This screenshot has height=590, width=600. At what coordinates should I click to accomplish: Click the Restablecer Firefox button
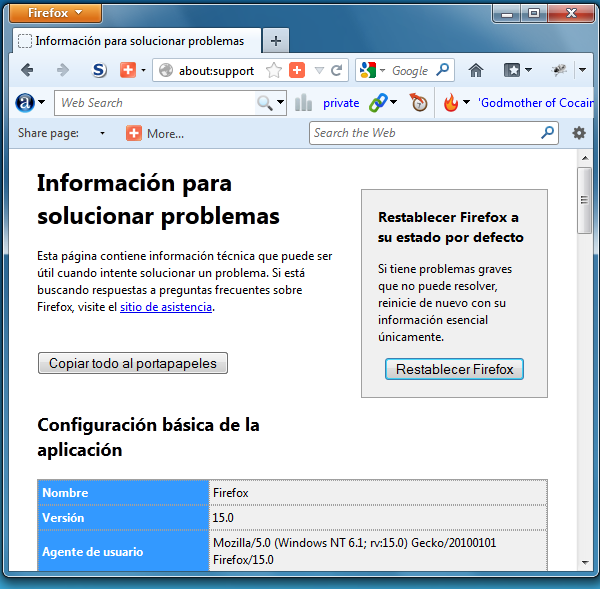coord(454,369)
